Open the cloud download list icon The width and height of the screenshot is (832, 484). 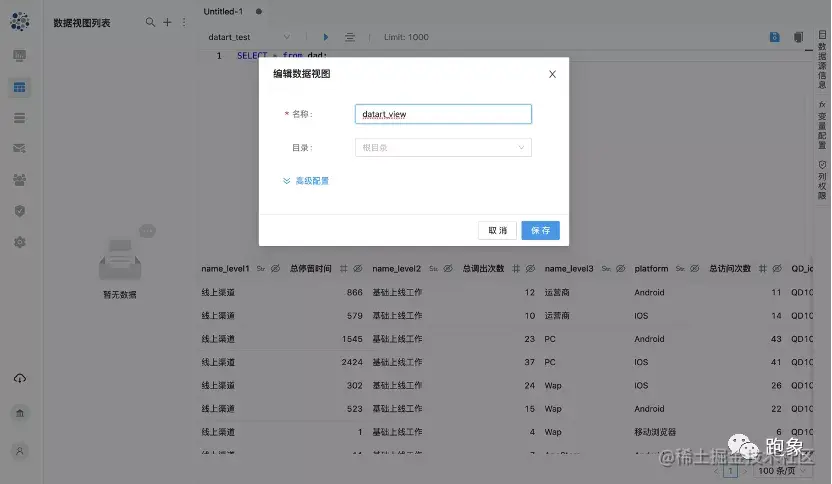pos(20,378)
